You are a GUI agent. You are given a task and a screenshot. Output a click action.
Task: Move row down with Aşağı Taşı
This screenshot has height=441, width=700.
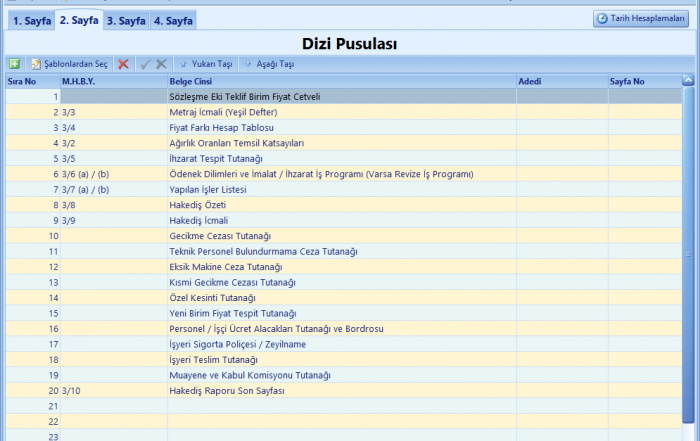[269, 64]
